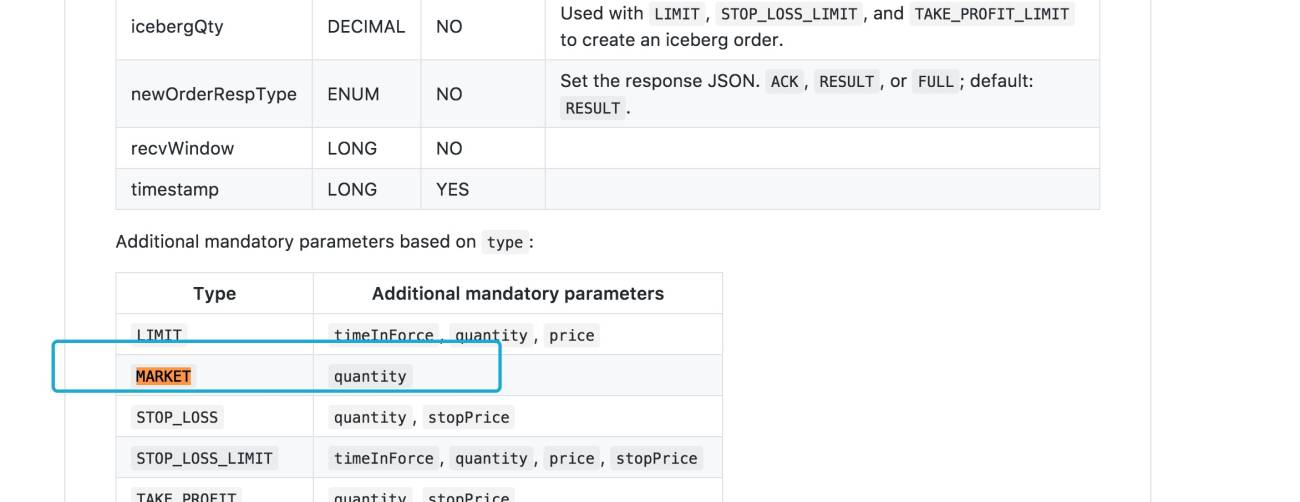This screenshot has width=1300, height=502.
Task: Click the quantity code in MARKET row
Action: pos(370,376)
